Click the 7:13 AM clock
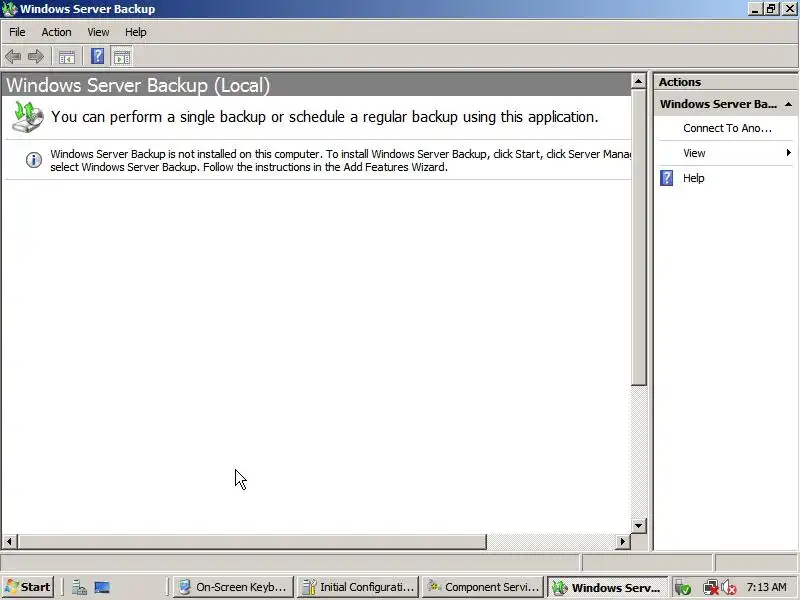The image size is (800, 600). [767, 587]
